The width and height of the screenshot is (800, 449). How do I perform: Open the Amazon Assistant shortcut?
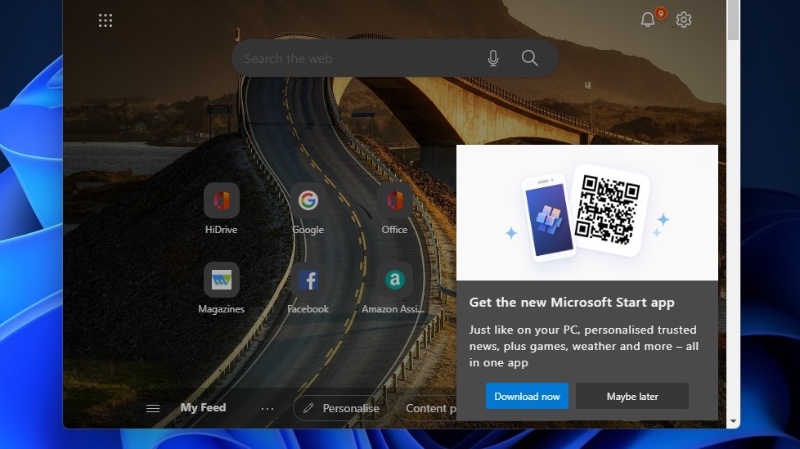point(395,280)
